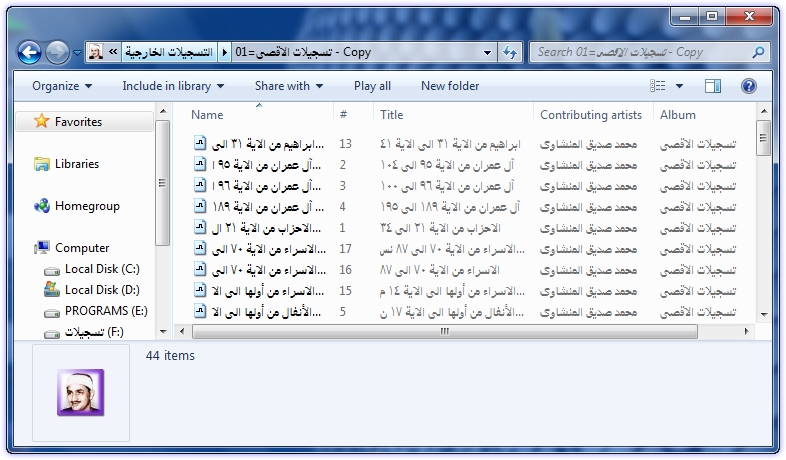Open the Share with dropdown menu
The image size is (786, 460).
tap(289, 86)
